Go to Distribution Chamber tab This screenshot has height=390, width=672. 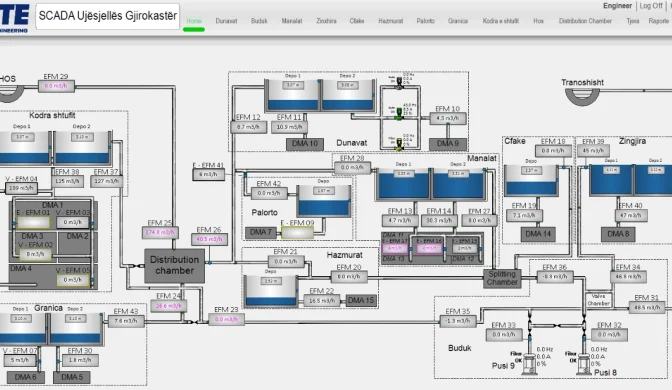tap(585, 21)
